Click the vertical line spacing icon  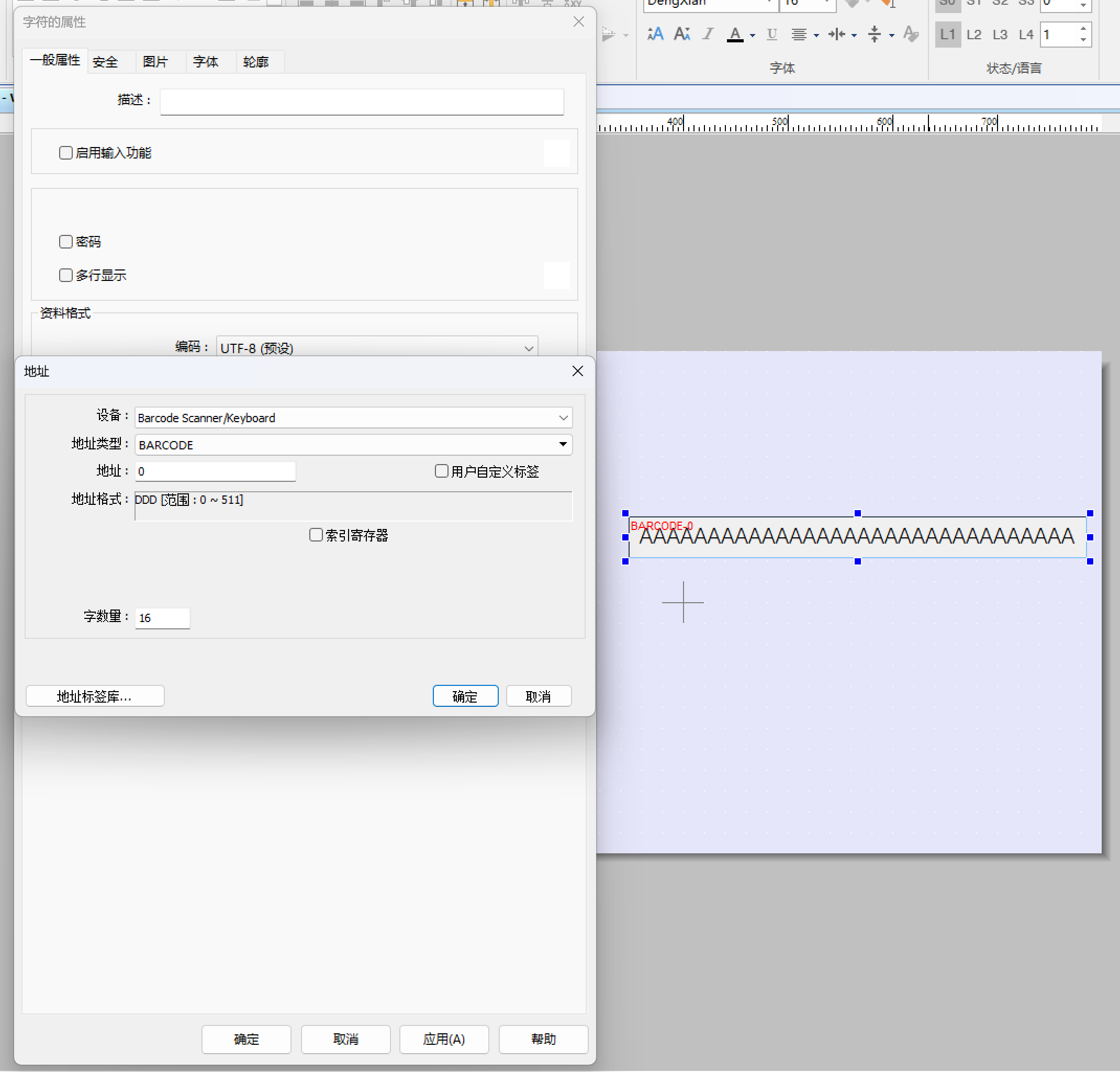click(875, 35)
